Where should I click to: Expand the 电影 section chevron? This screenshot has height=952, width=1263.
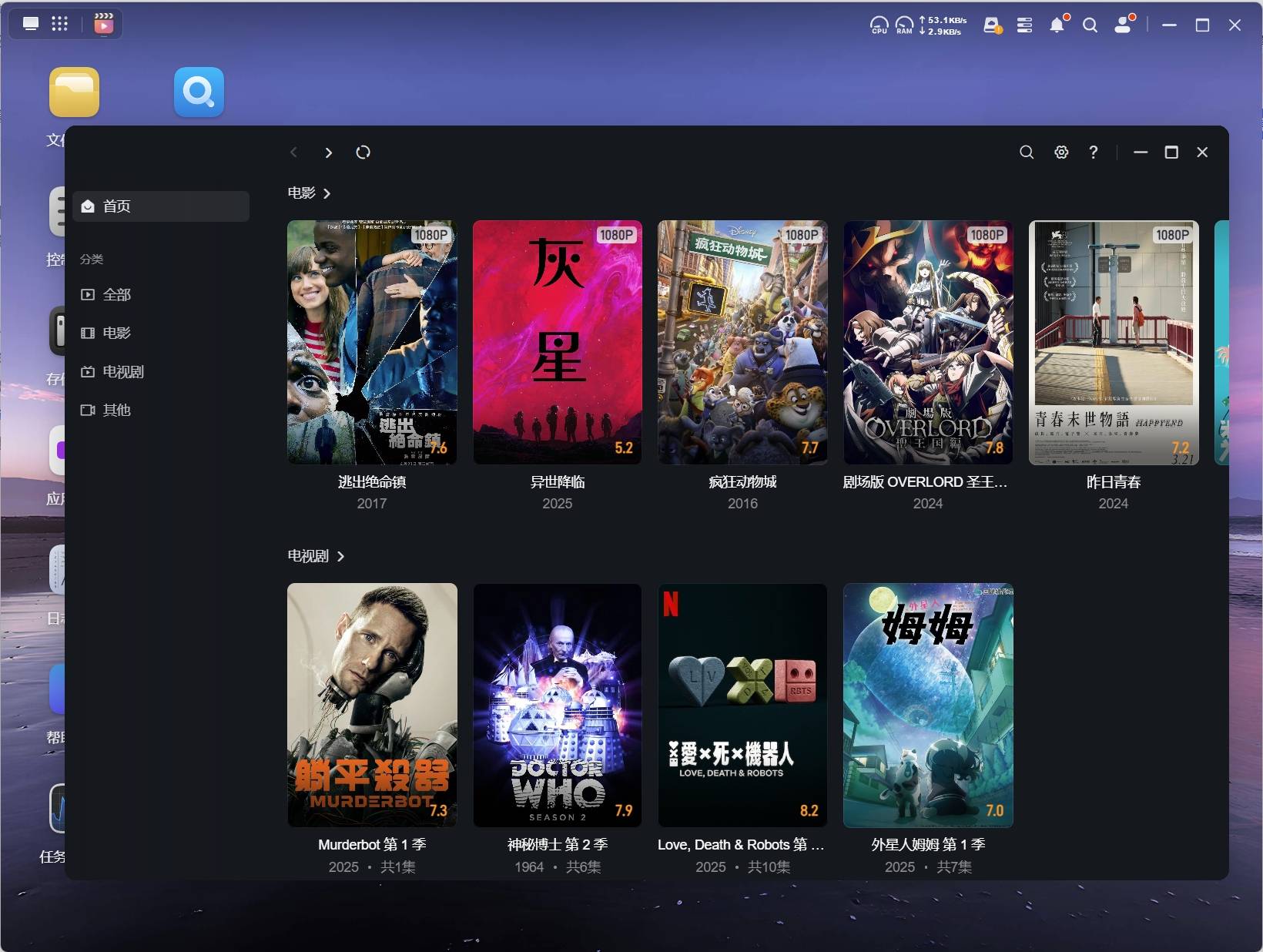point(327,193)
